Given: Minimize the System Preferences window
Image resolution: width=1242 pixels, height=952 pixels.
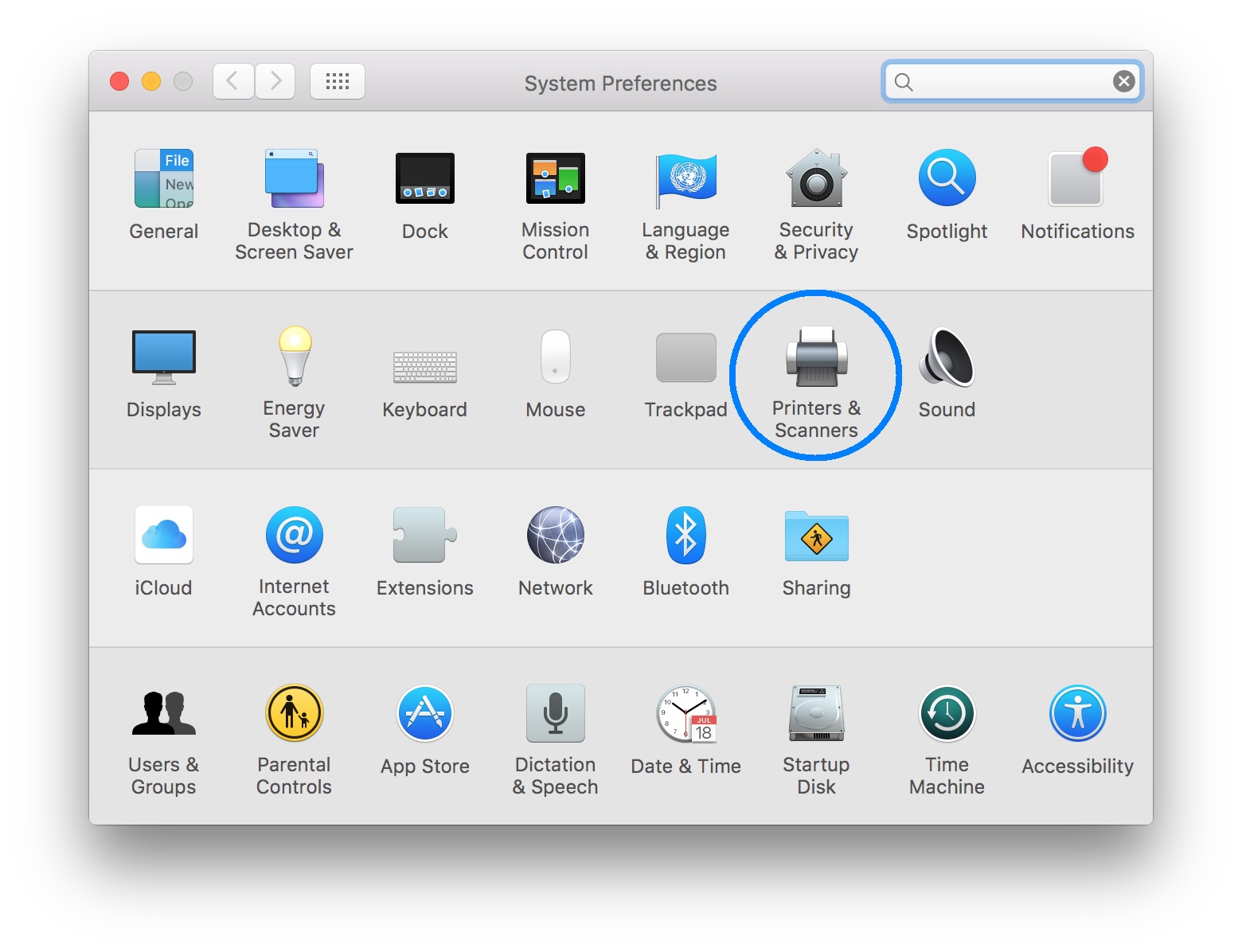Looking at the screenshot, I should (151, 81).
